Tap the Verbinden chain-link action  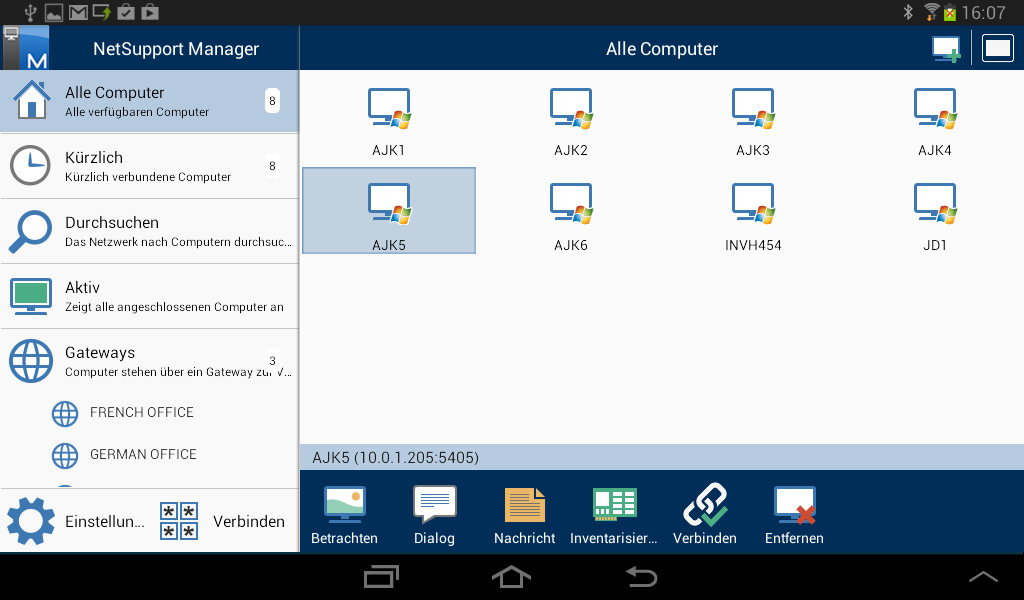[x=705, y=514]
